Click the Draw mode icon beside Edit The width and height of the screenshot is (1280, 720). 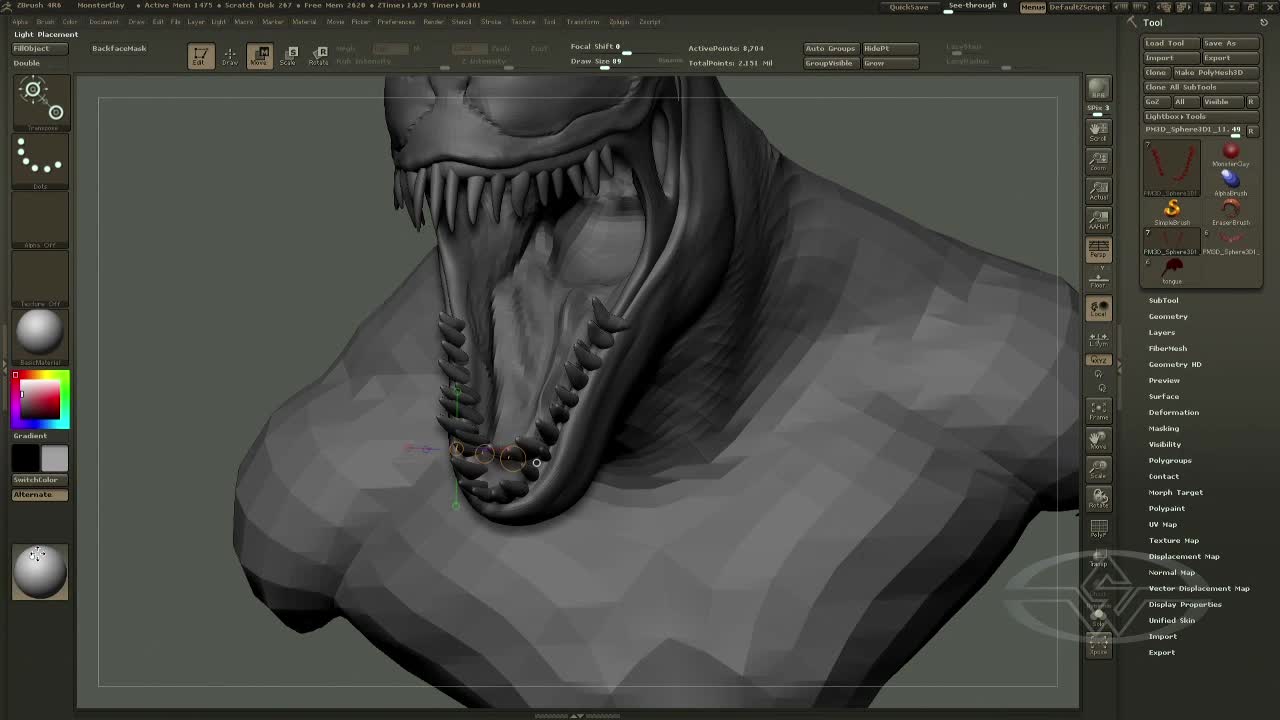(x=229, y=57)
